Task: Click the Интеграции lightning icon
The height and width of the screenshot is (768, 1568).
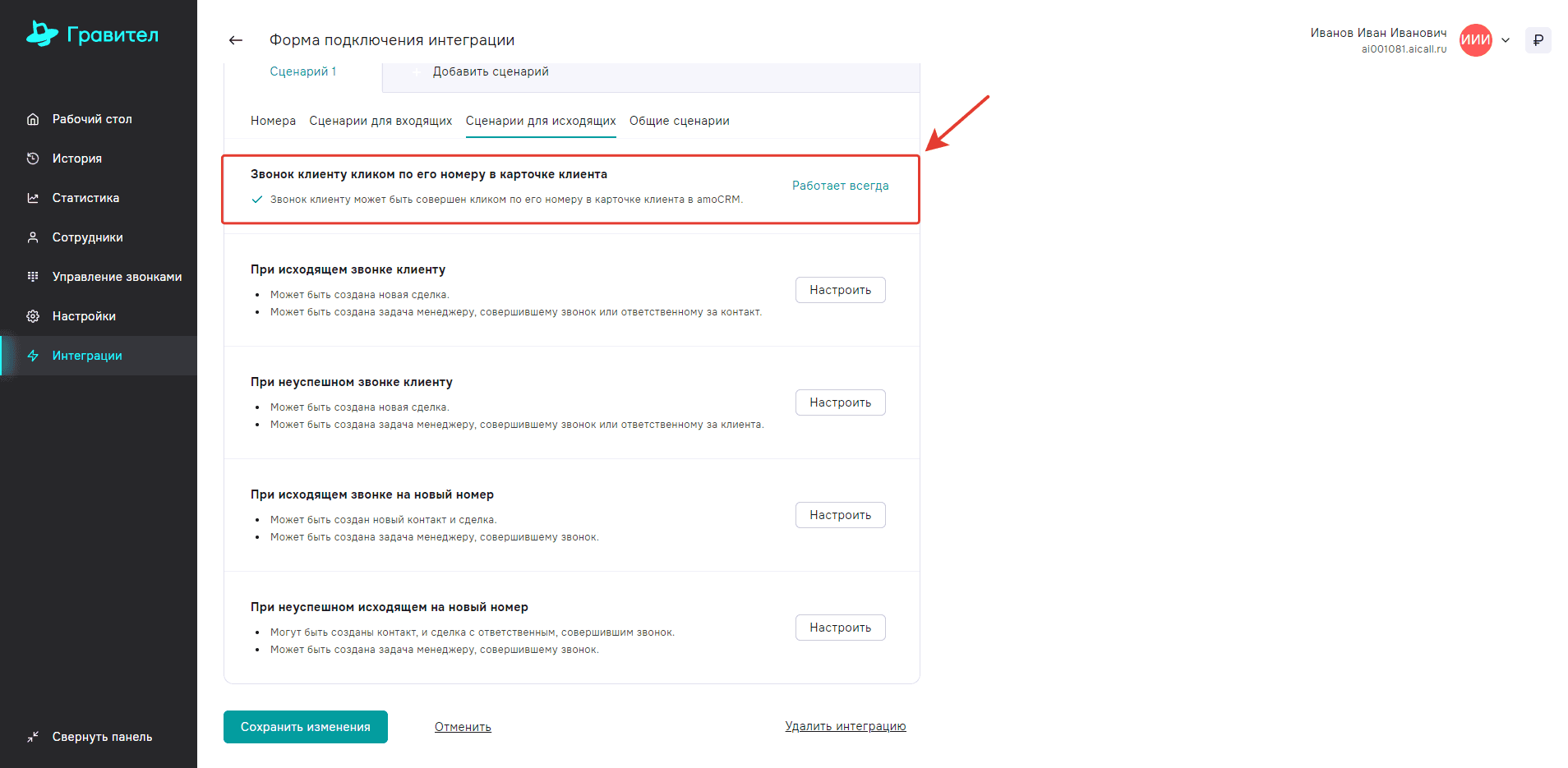Action: click(x=33, y=356)
